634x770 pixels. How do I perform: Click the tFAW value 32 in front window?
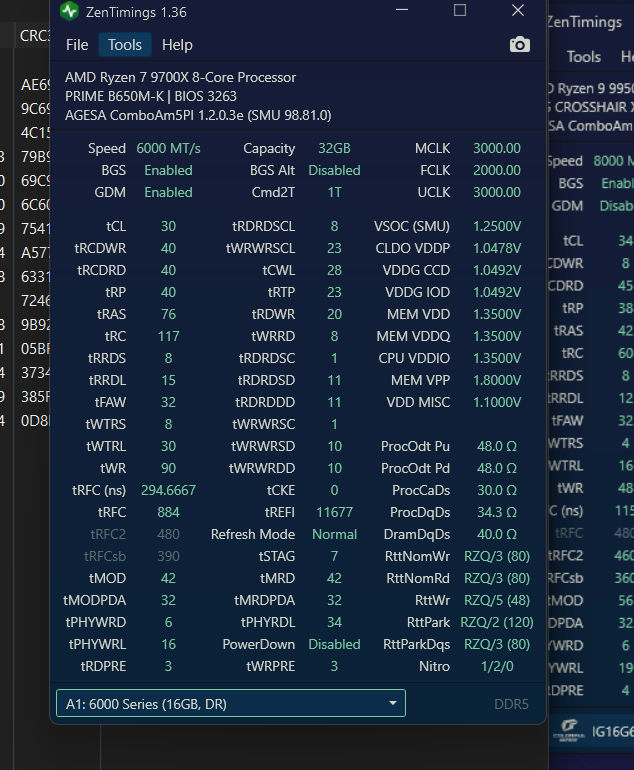[168, 402]
